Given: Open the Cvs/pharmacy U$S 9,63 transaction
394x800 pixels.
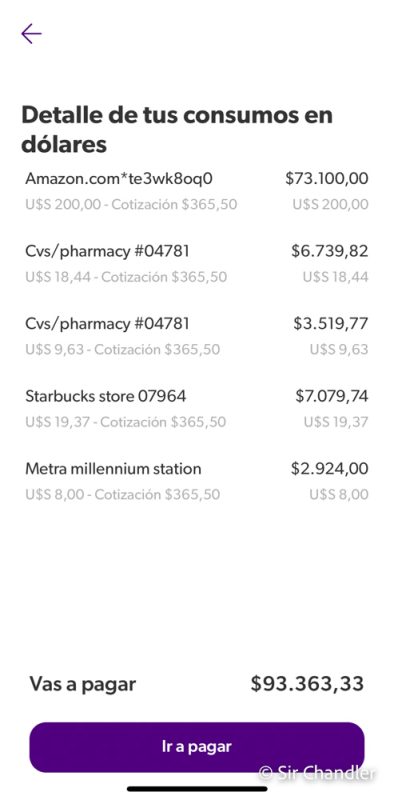Looking at the screenshot, I should 196,336.
